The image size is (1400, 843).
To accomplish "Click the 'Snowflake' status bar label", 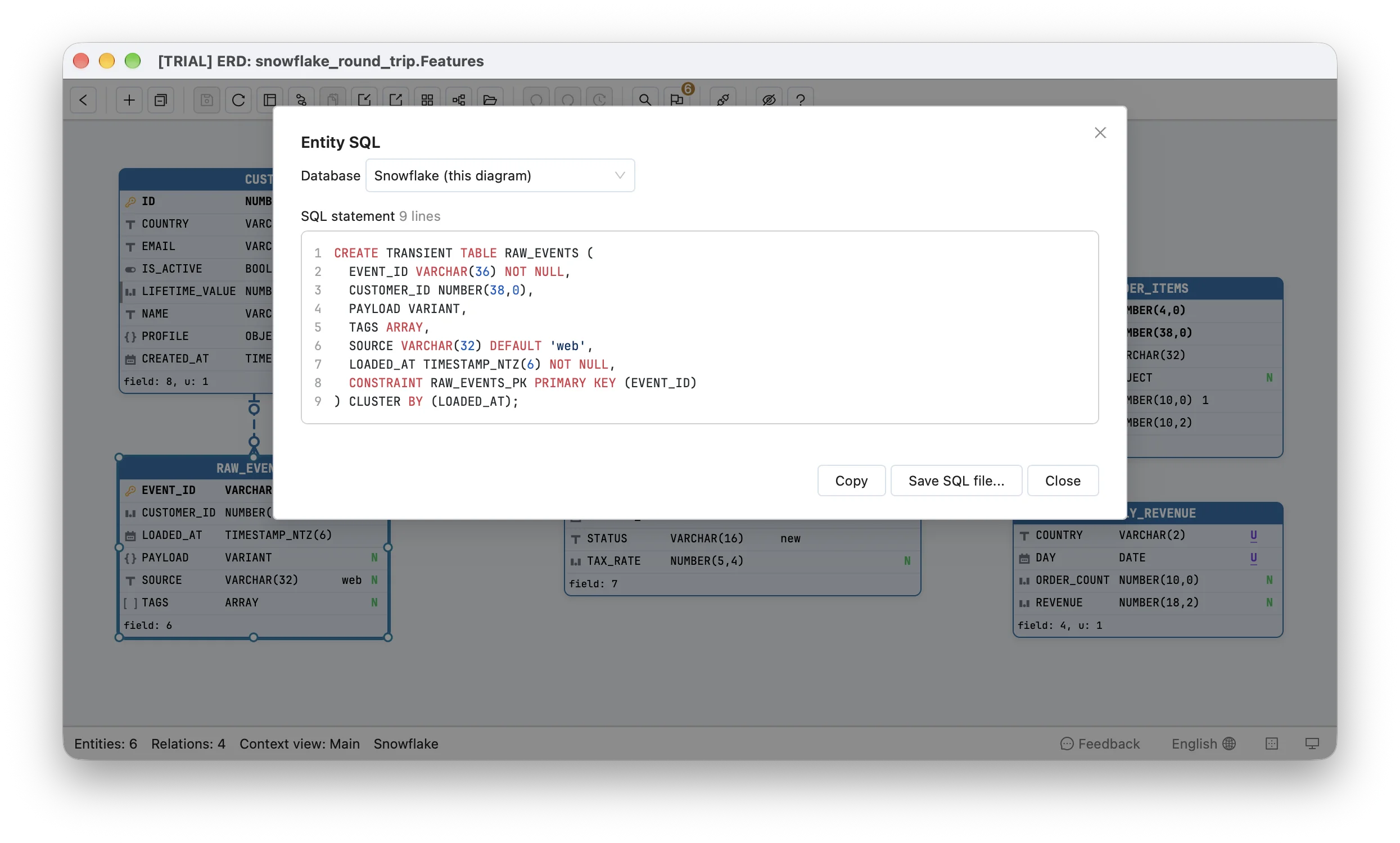I will tap(406, 744).
